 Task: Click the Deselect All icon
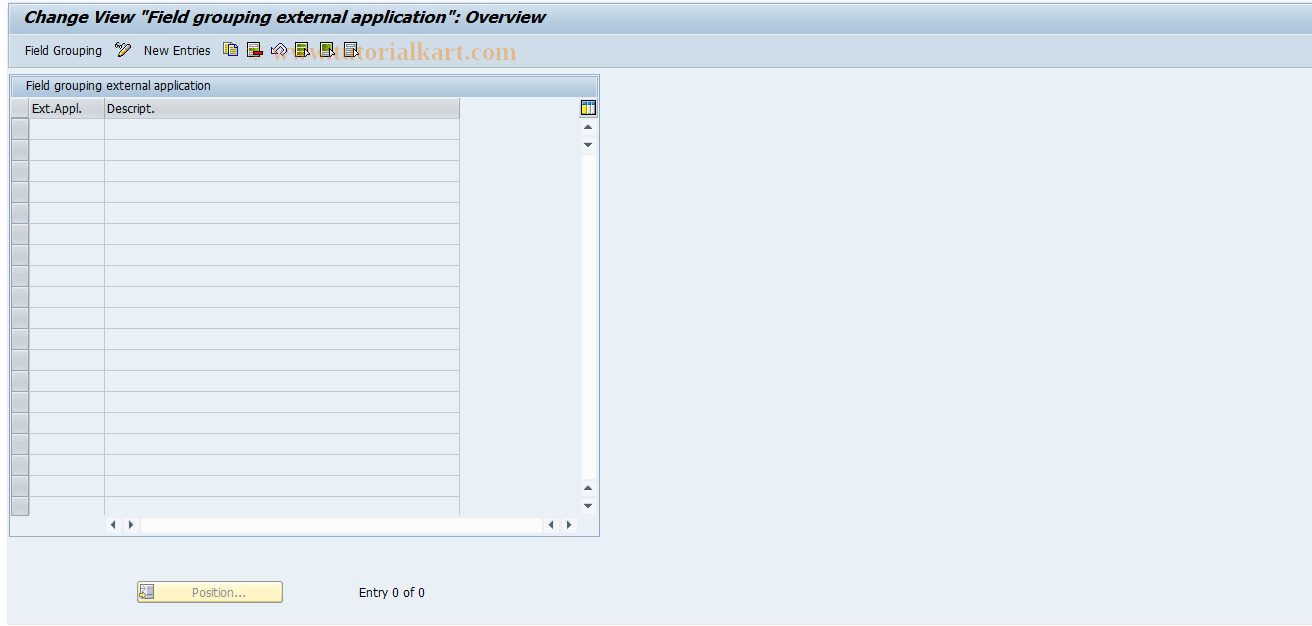click(351, 49)
